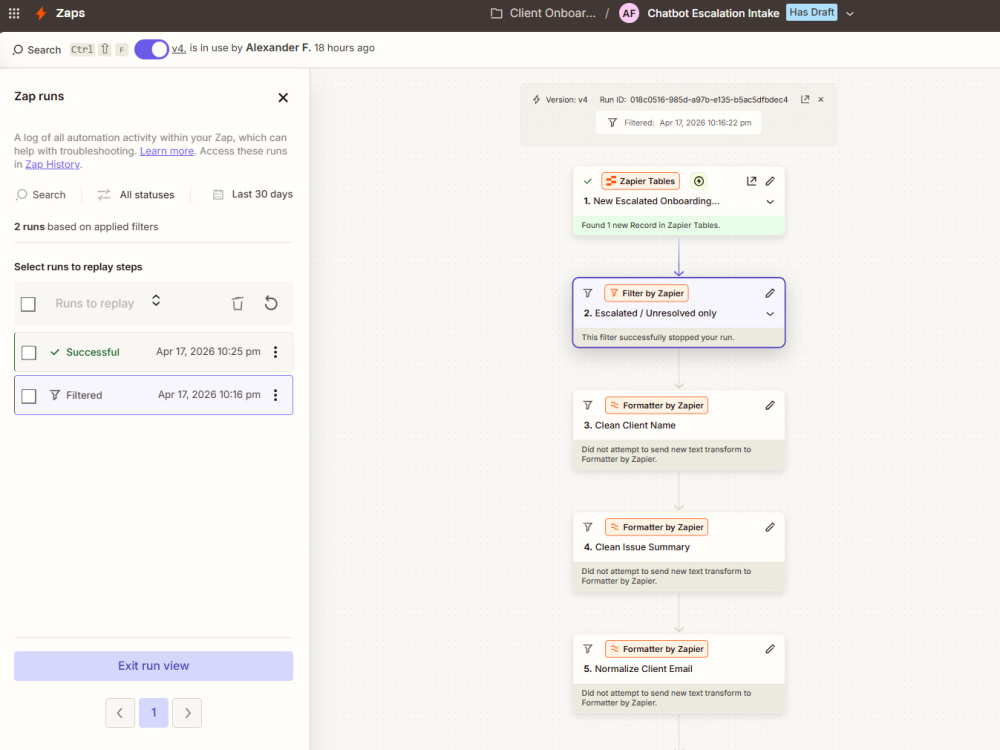Expand the zap title dropdown chevron

click(x=849, y=13)
